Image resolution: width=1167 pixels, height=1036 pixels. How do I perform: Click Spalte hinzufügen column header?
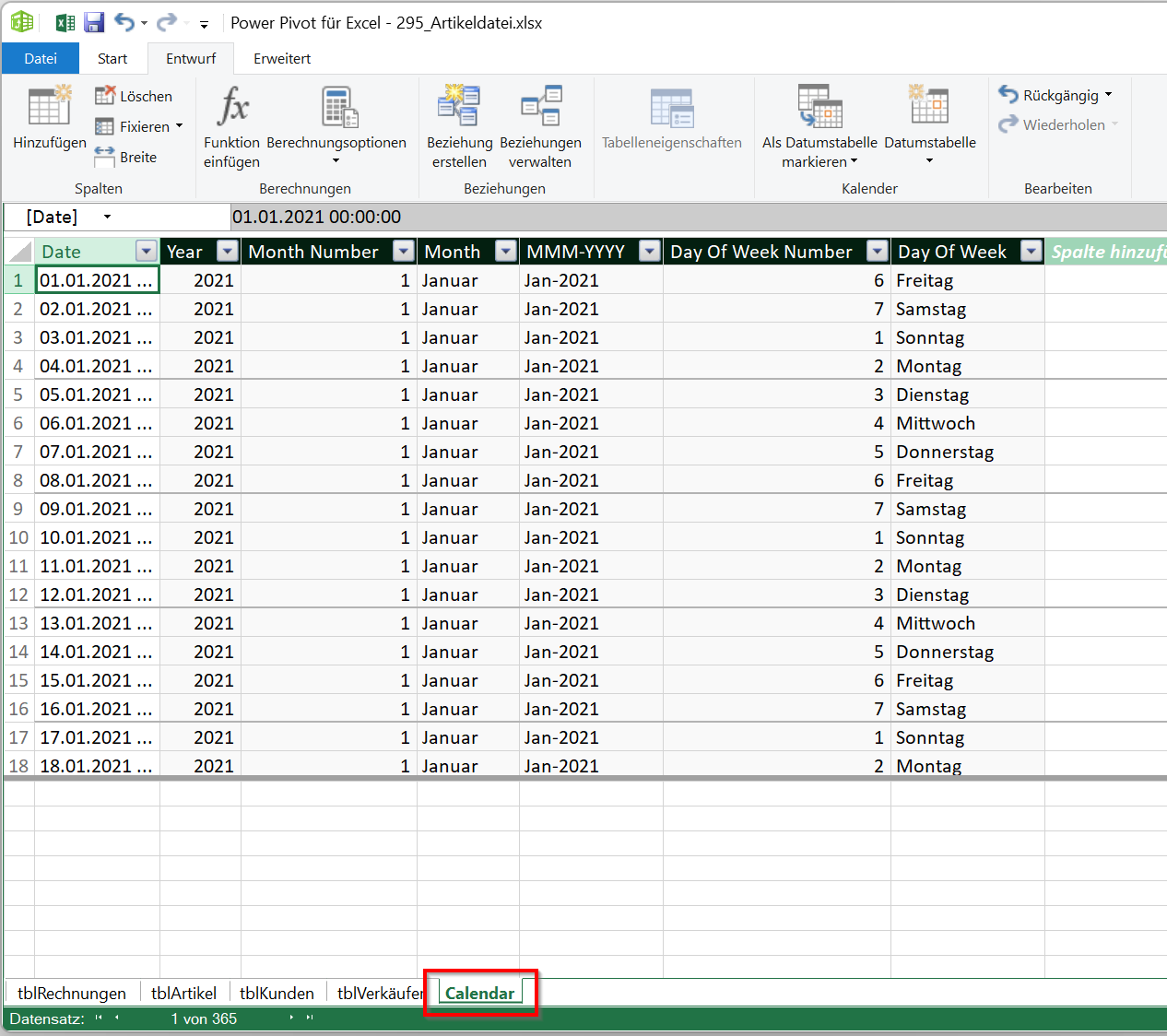coord(1106,252)
